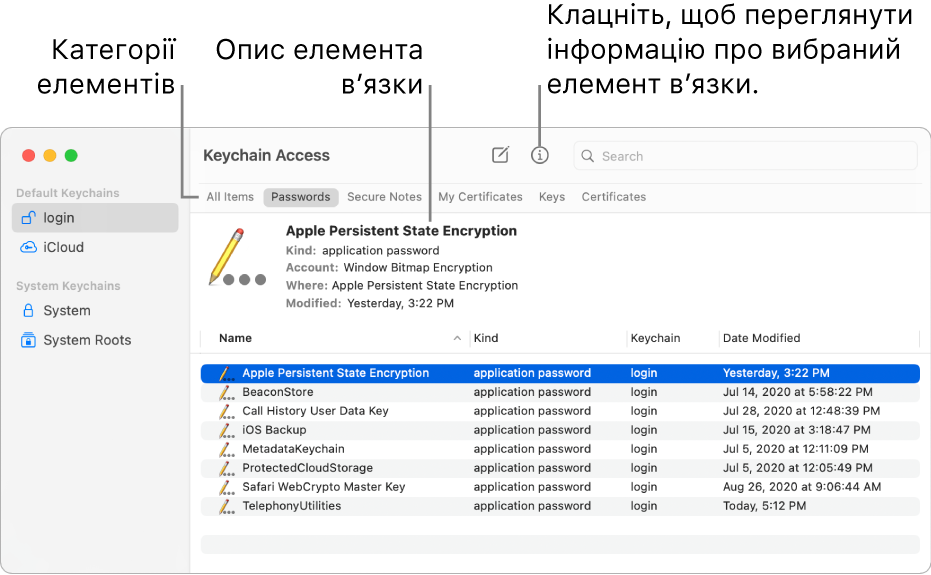The height and width of the screenshot is (575, 931).
Task: Click Kind: application password in details pane
Action: coord(363,251)
